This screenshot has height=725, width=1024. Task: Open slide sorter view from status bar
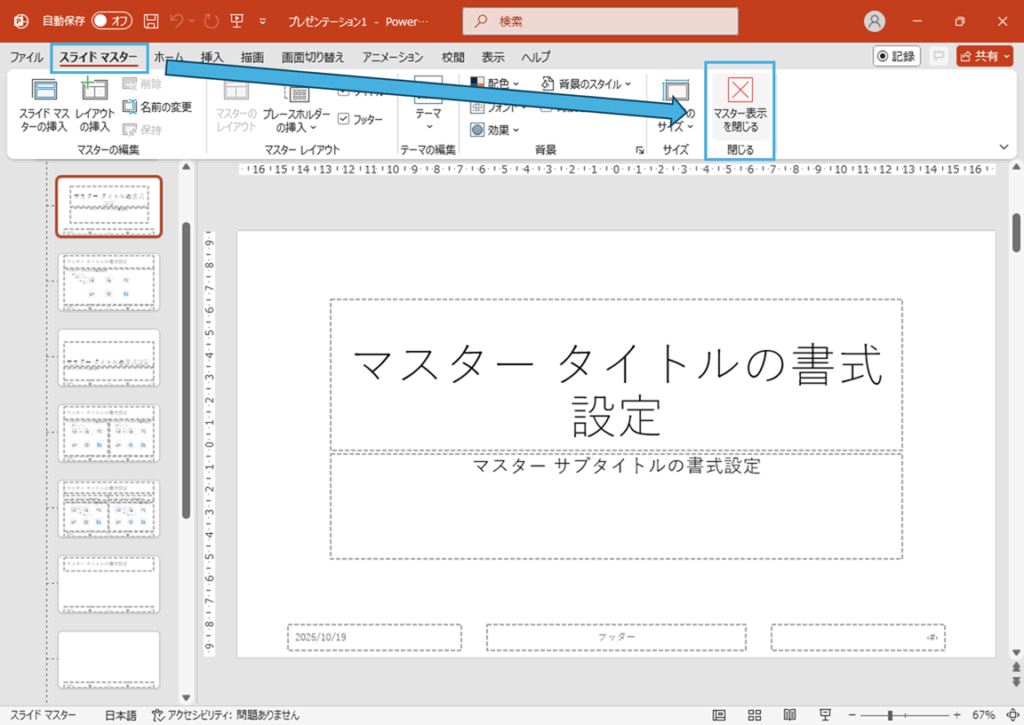click(x=754, y=715)
